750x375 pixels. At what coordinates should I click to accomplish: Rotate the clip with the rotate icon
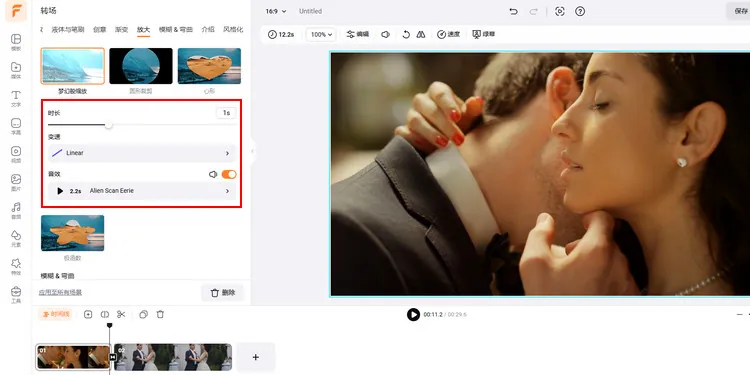tap(406, 34)
